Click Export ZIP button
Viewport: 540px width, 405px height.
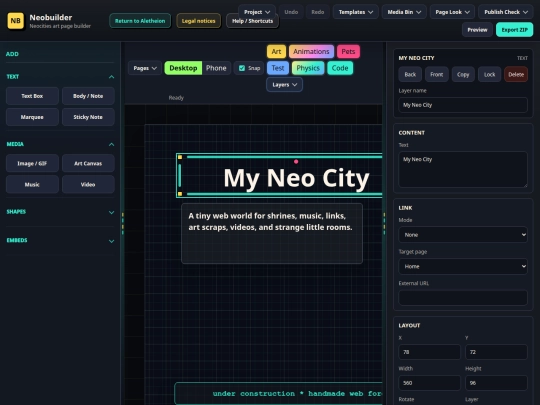515,30
